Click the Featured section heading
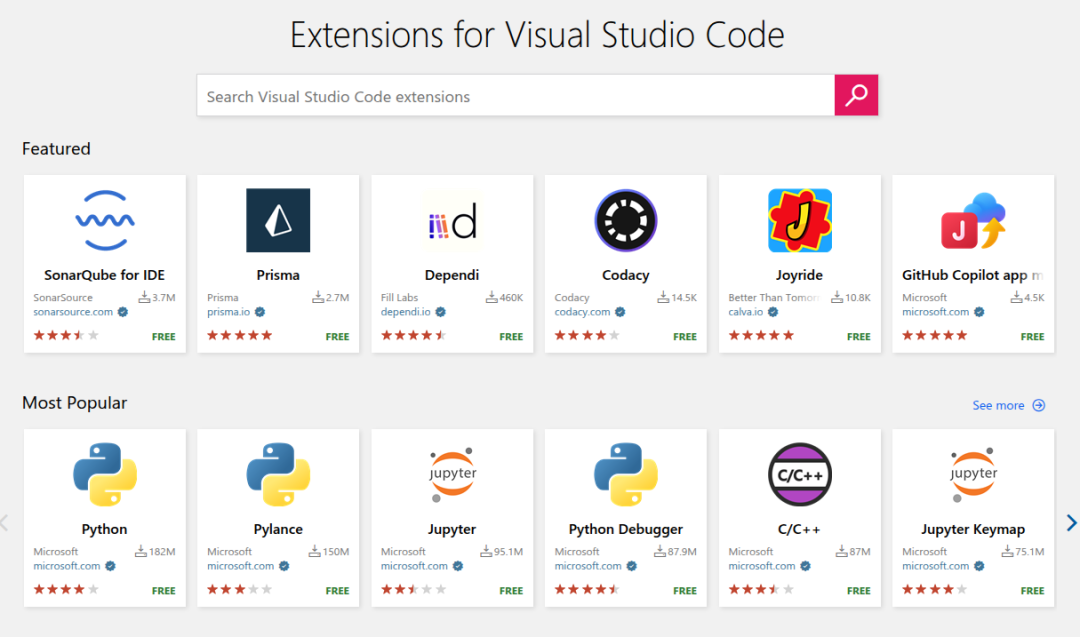 click(56, 149)
